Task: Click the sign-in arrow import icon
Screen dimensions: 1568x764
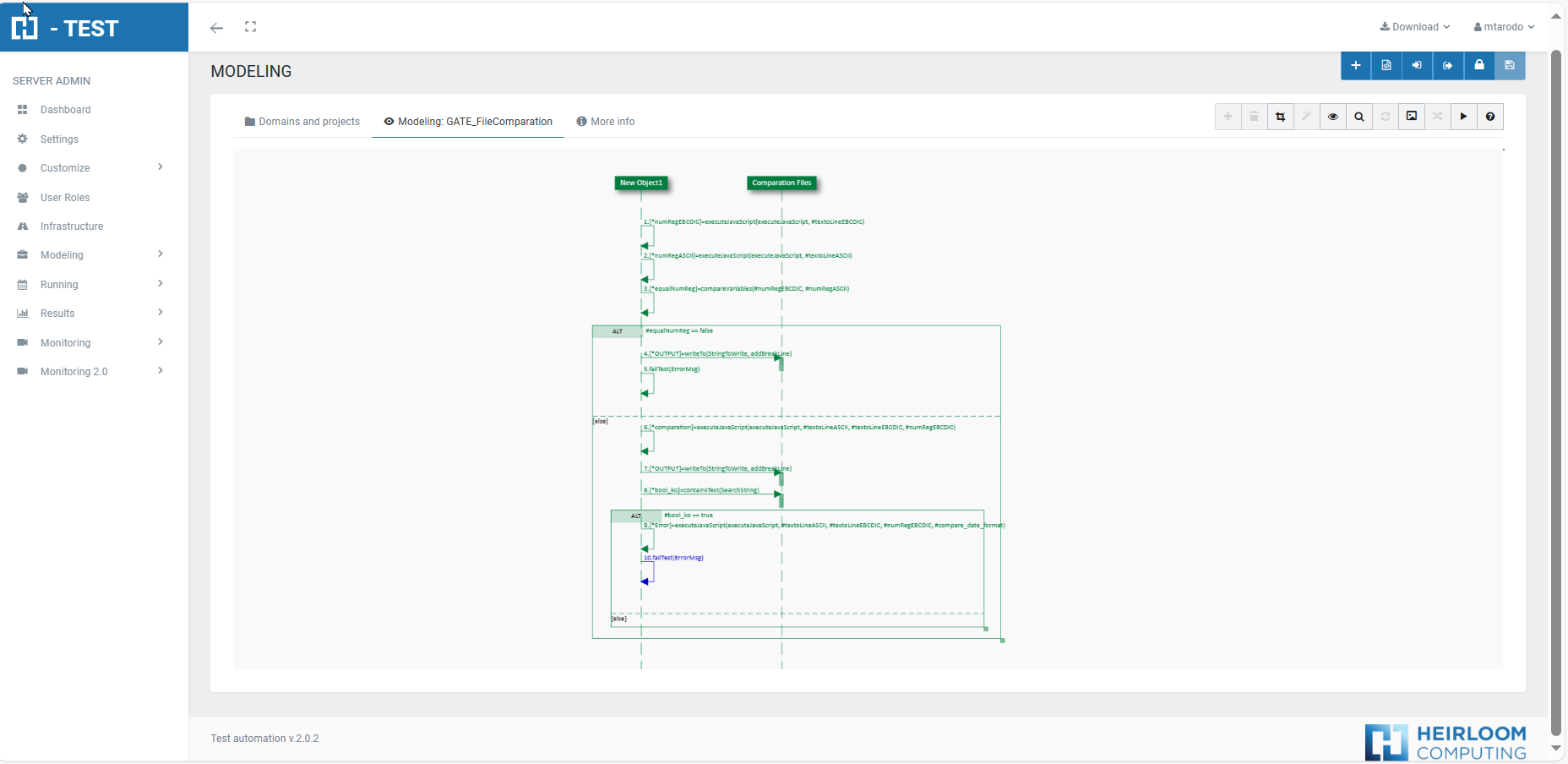Action: pyautogui.click(x=1417, y=66)
